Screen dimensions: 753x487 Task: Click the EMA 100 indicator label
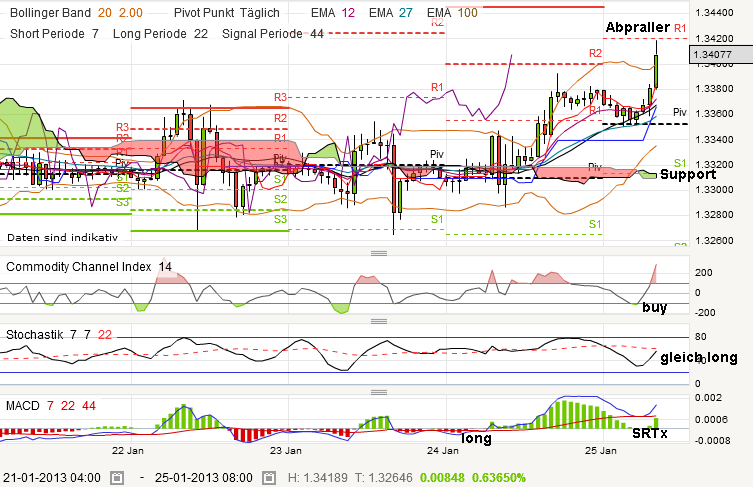[452, 12]
